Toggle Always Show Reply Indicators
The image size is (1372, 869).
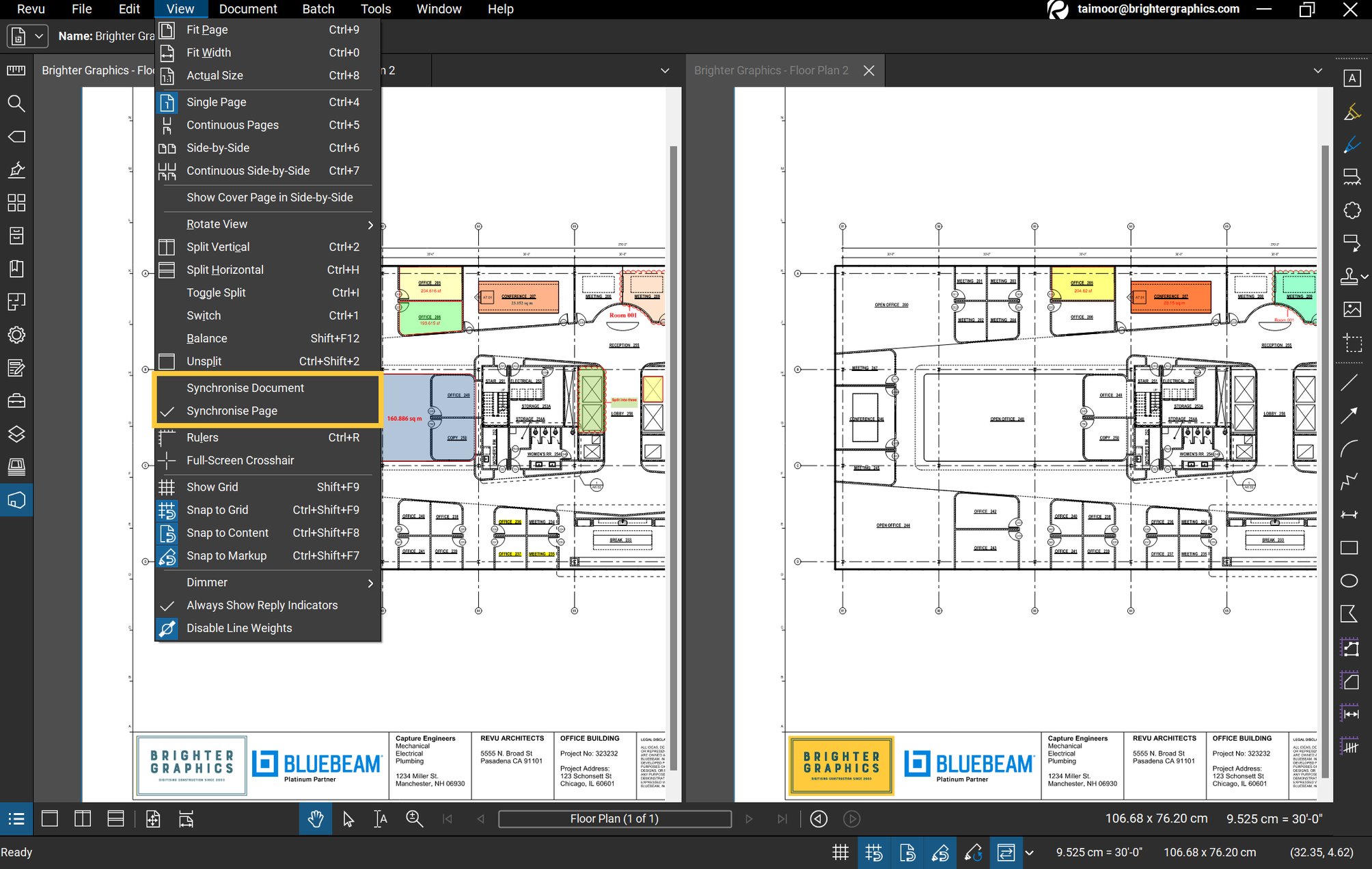[x=262, y=605]
